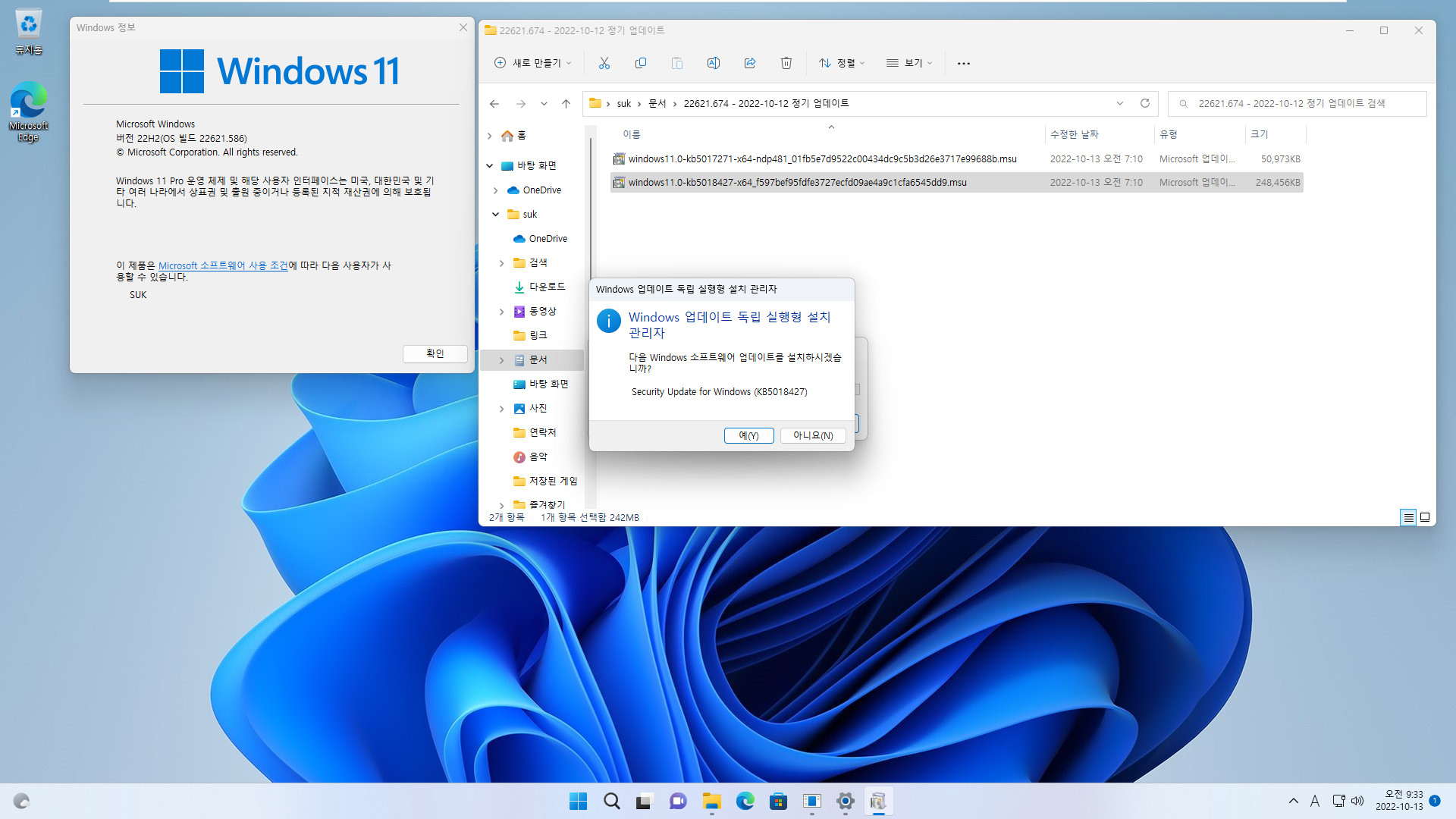Open the clock and date in the tray
This screenshot has width=1456, height=819.
coord(1399,801)
